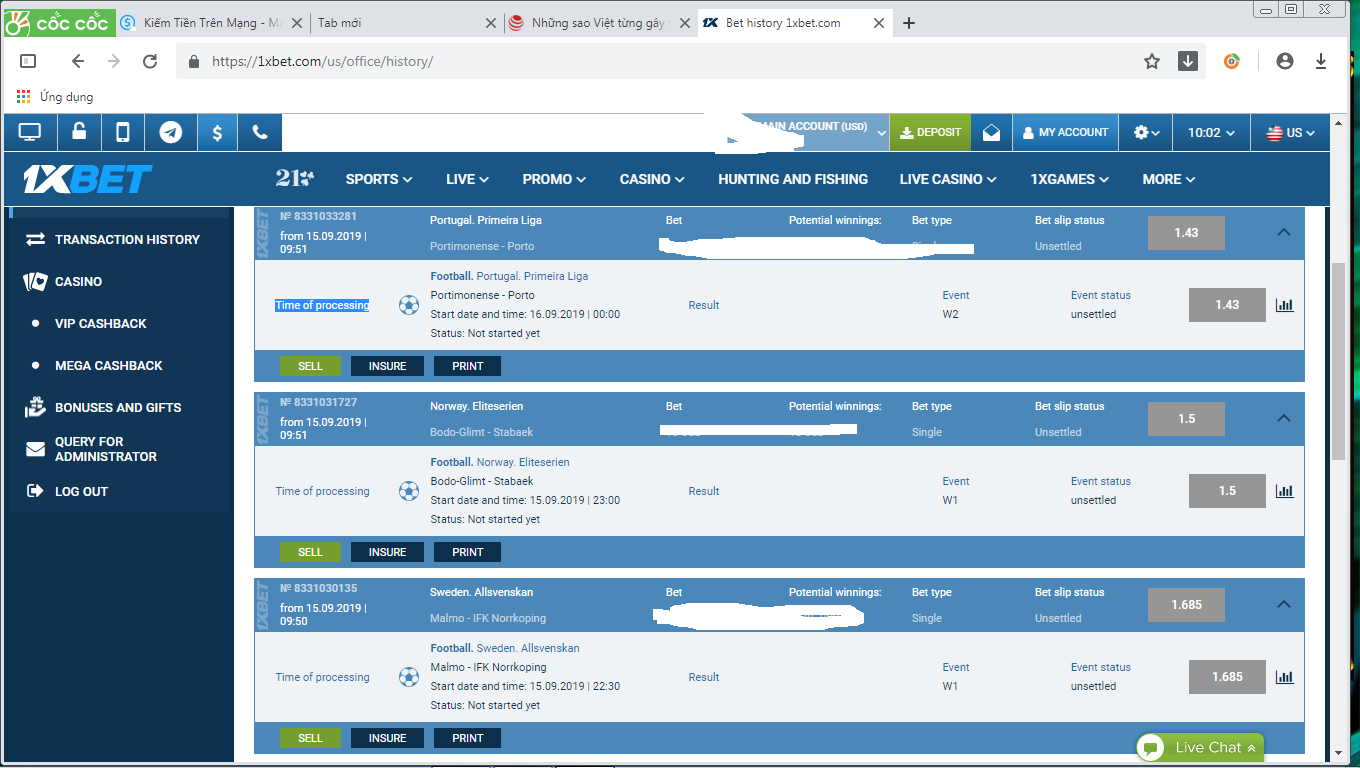
Task: Open the Ứng dụng apps shortcut
Action: (x=55, y=97)
